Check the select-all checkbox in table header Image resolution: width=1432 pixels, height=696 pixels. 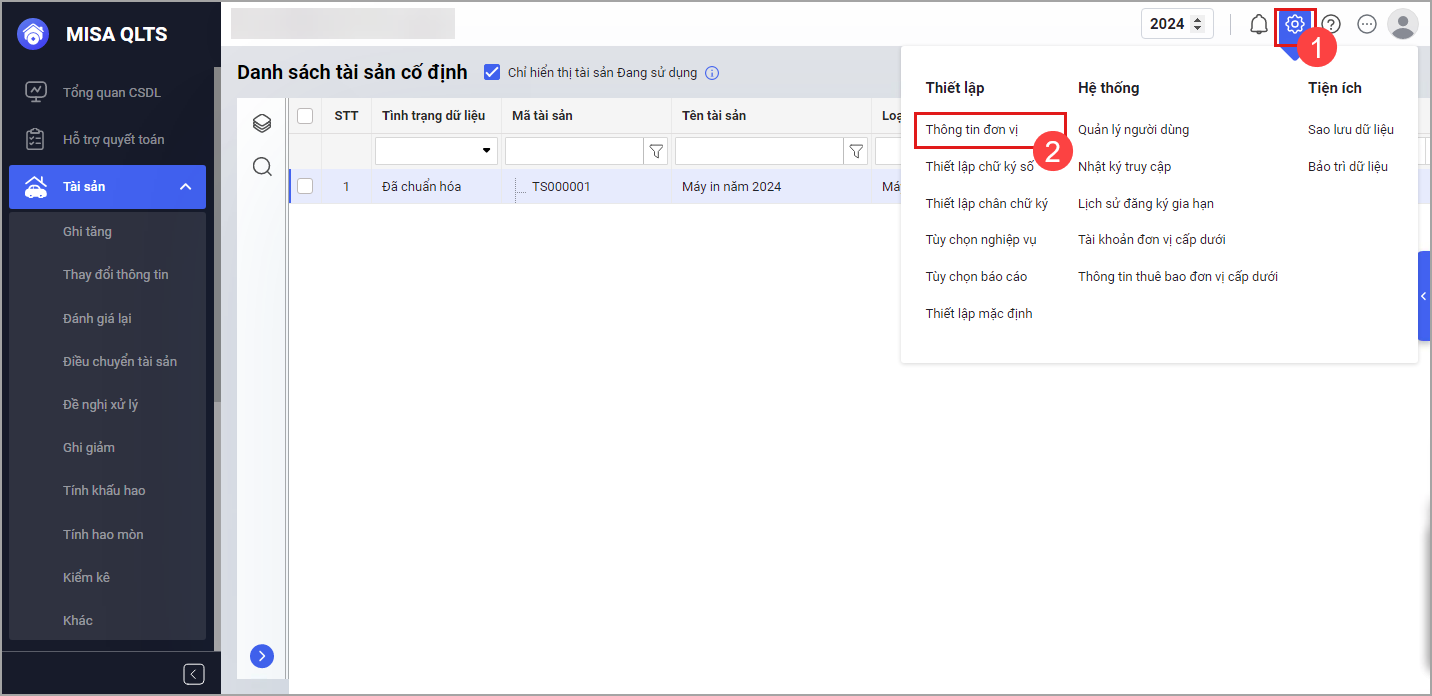click(x=305, y=116)
